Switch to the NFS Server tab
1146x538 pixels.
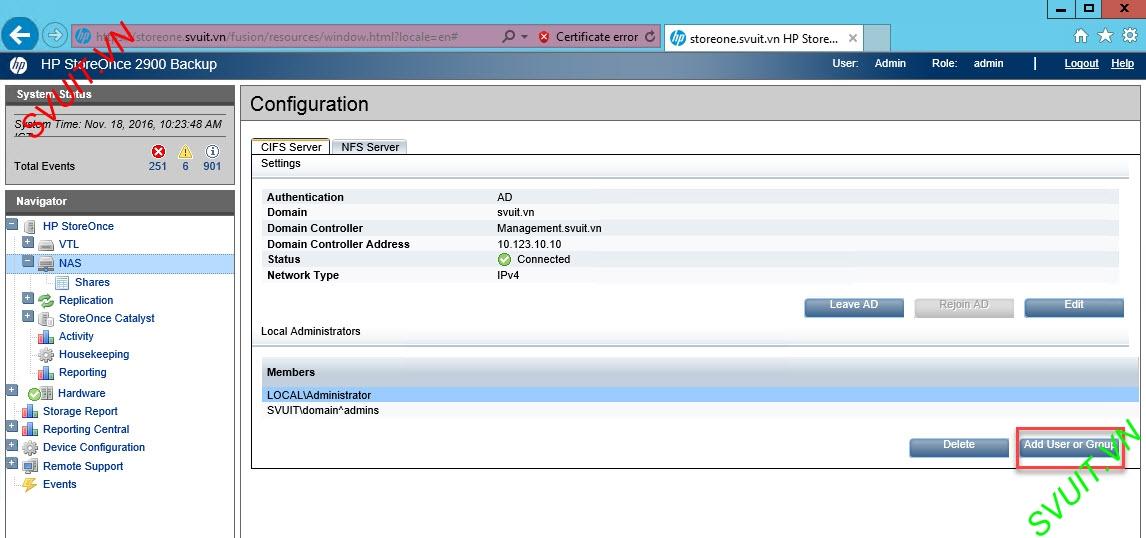coord(370,147)
